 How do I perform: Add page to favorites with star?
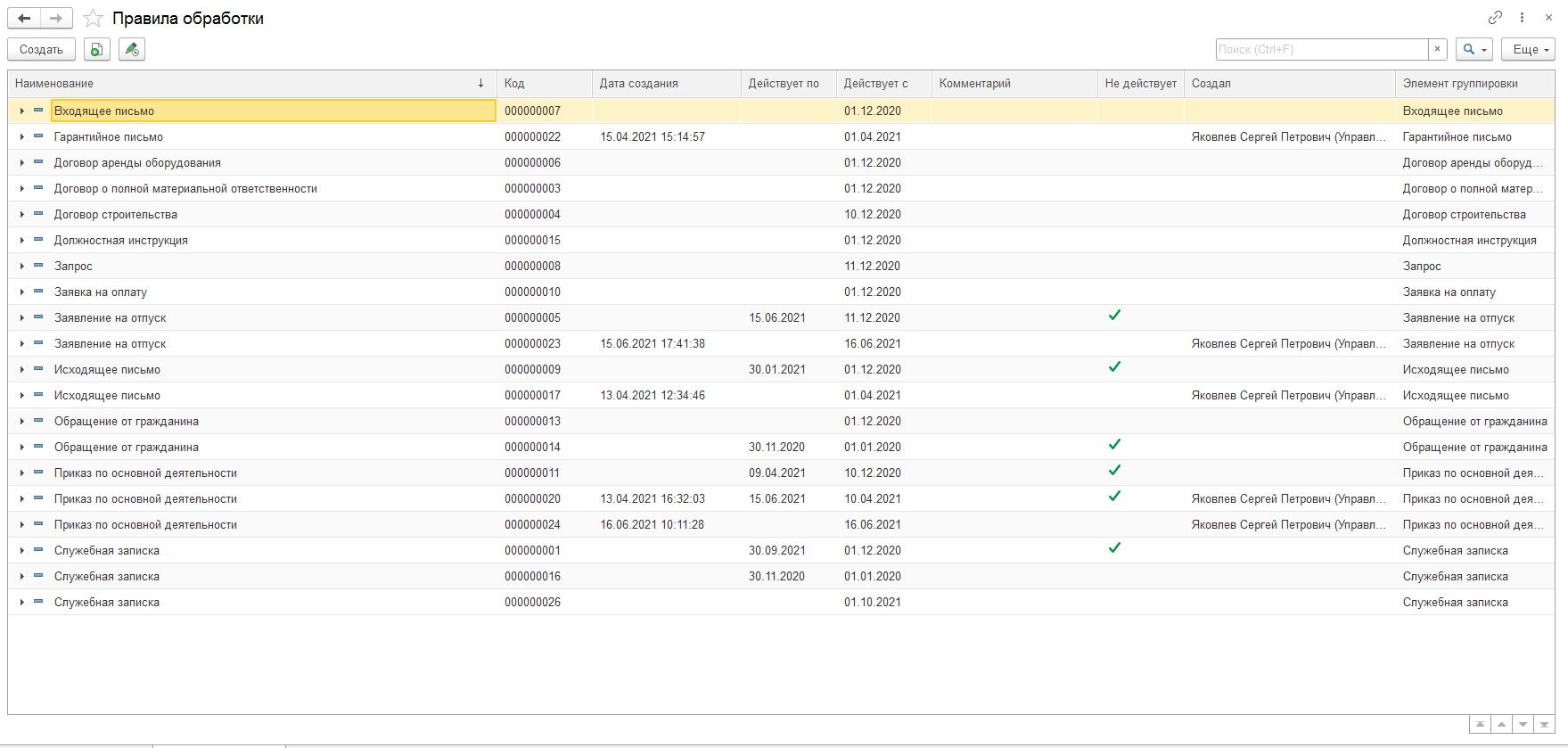pos(93,18)
